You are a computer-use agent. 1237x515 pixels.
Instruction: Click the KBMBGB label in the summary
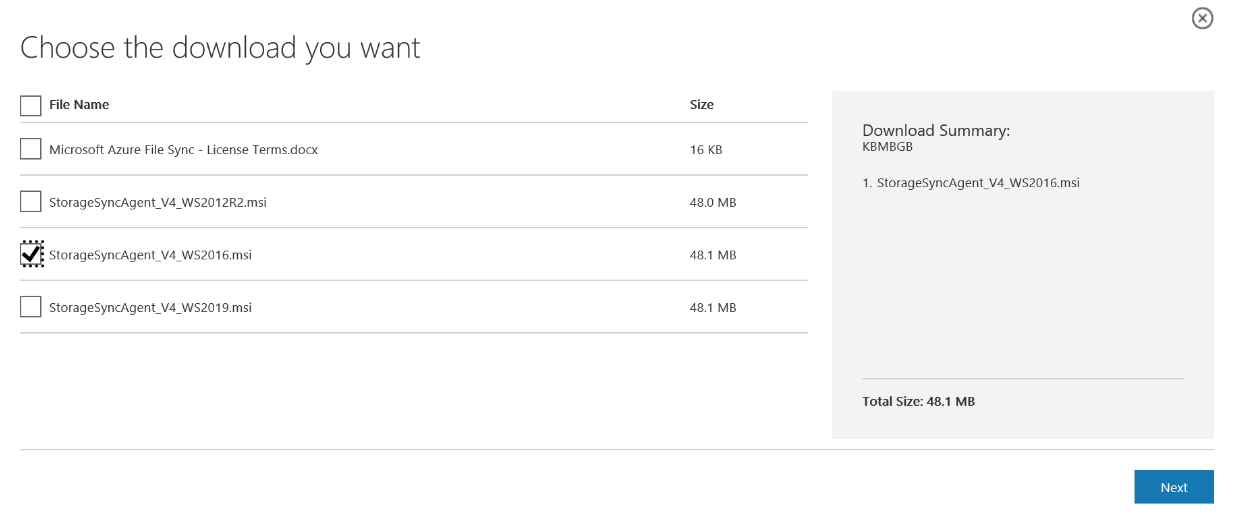pos(887,147)
